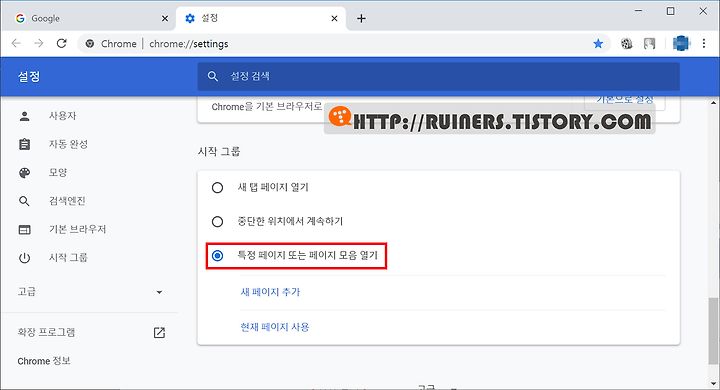
Task: Click 새 페이지 추가 link
Action: click(270, 292)
